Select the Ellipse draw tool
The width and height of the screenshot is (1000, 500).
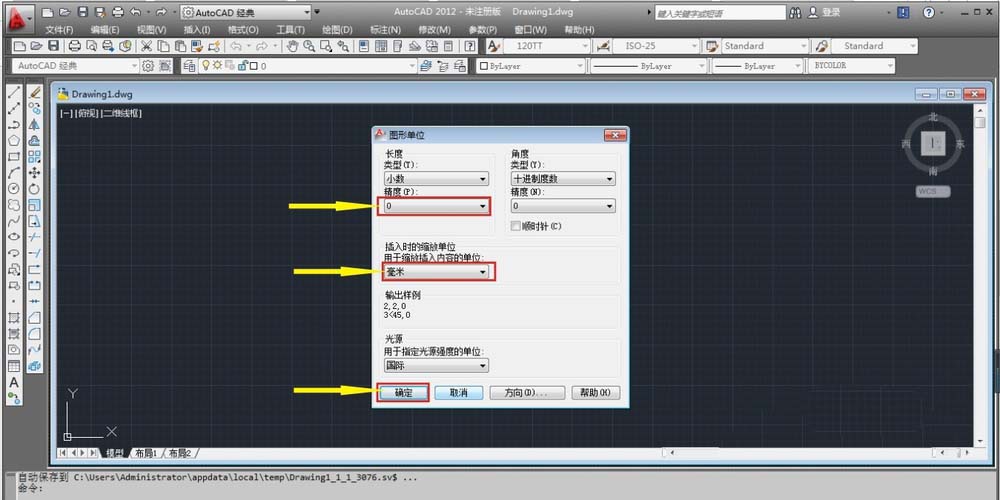(x=13, y=237)
